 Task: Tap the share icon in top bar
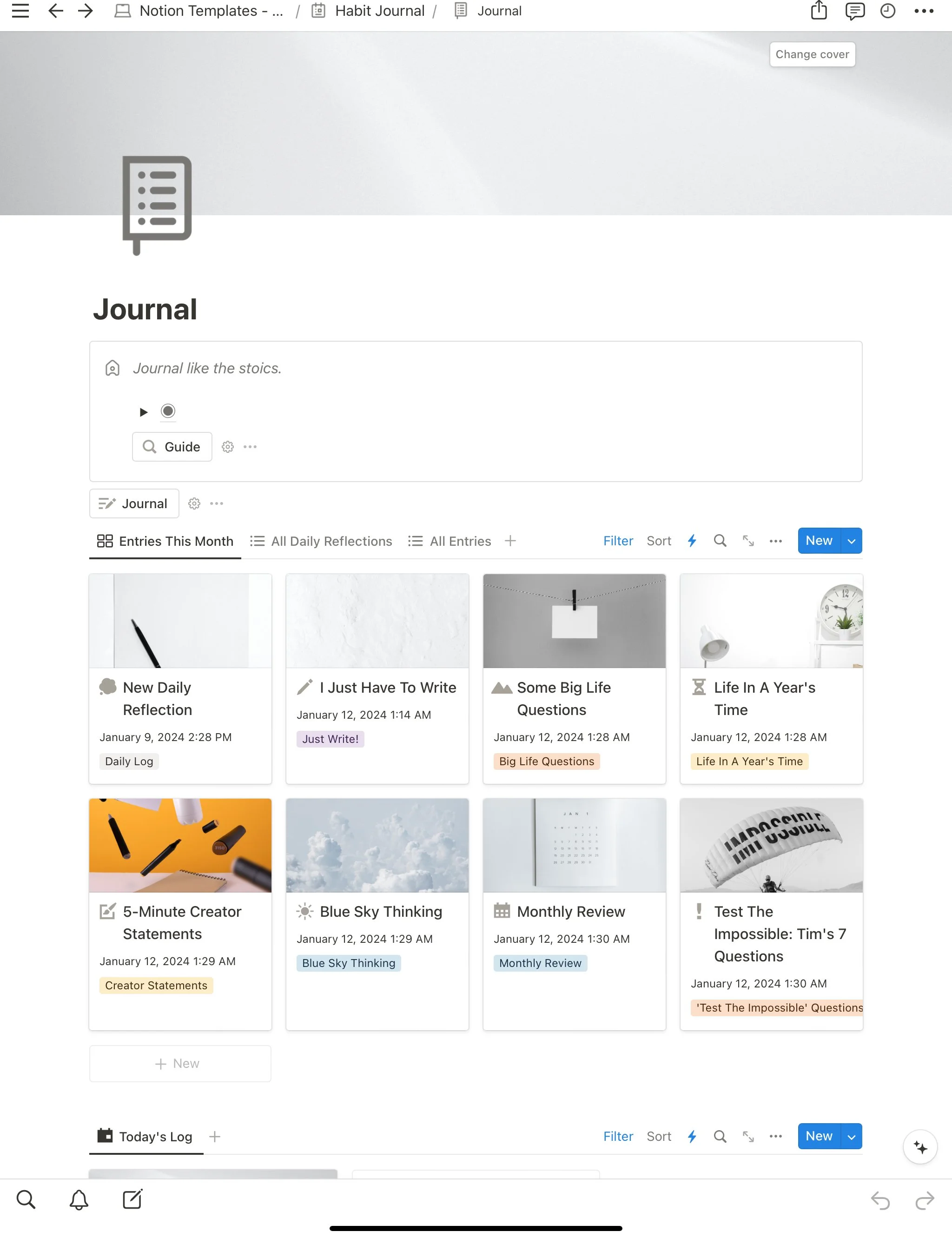point(818,11)
